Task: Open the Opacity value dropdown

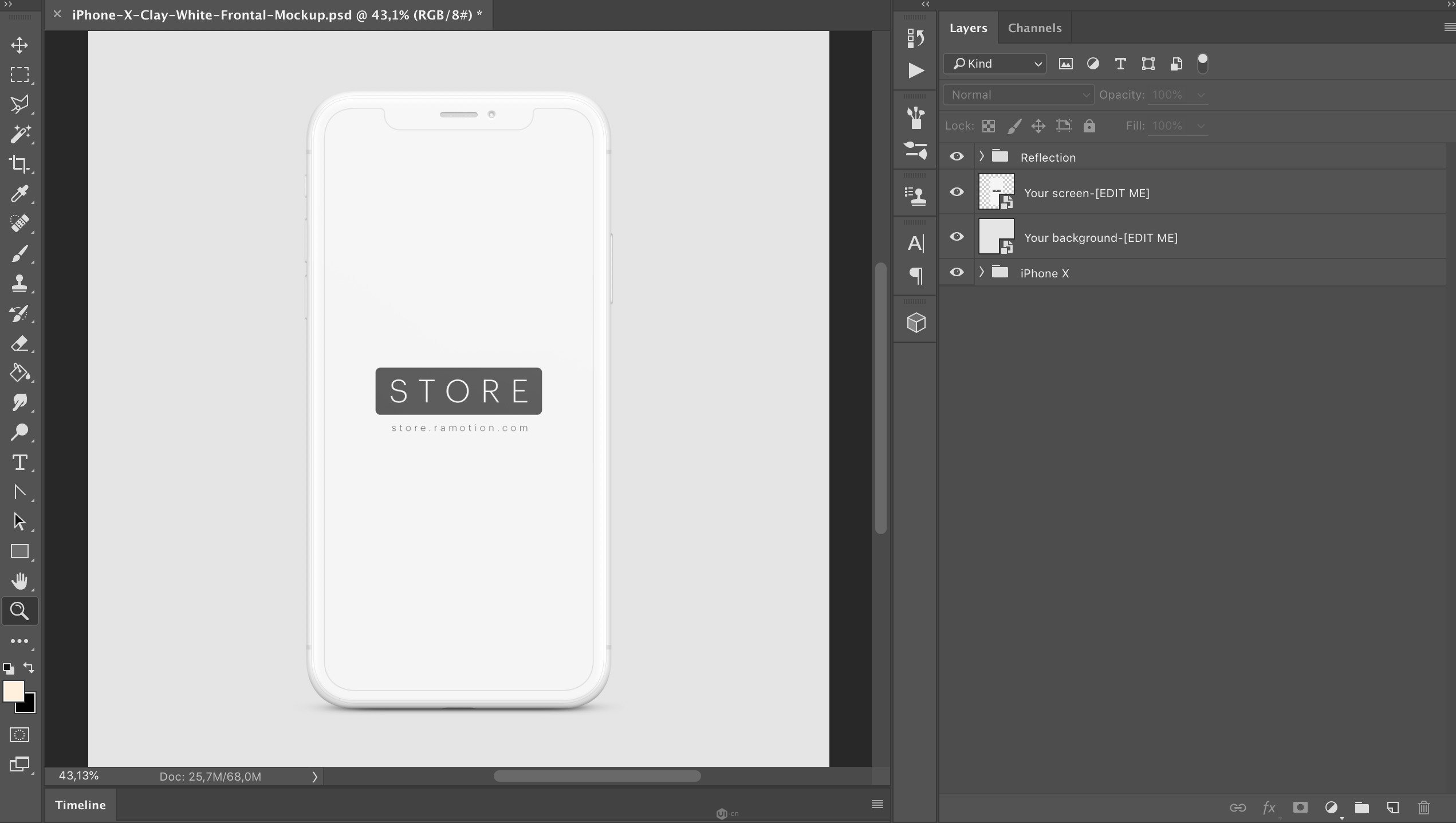Action: (x=1201, y=95)
